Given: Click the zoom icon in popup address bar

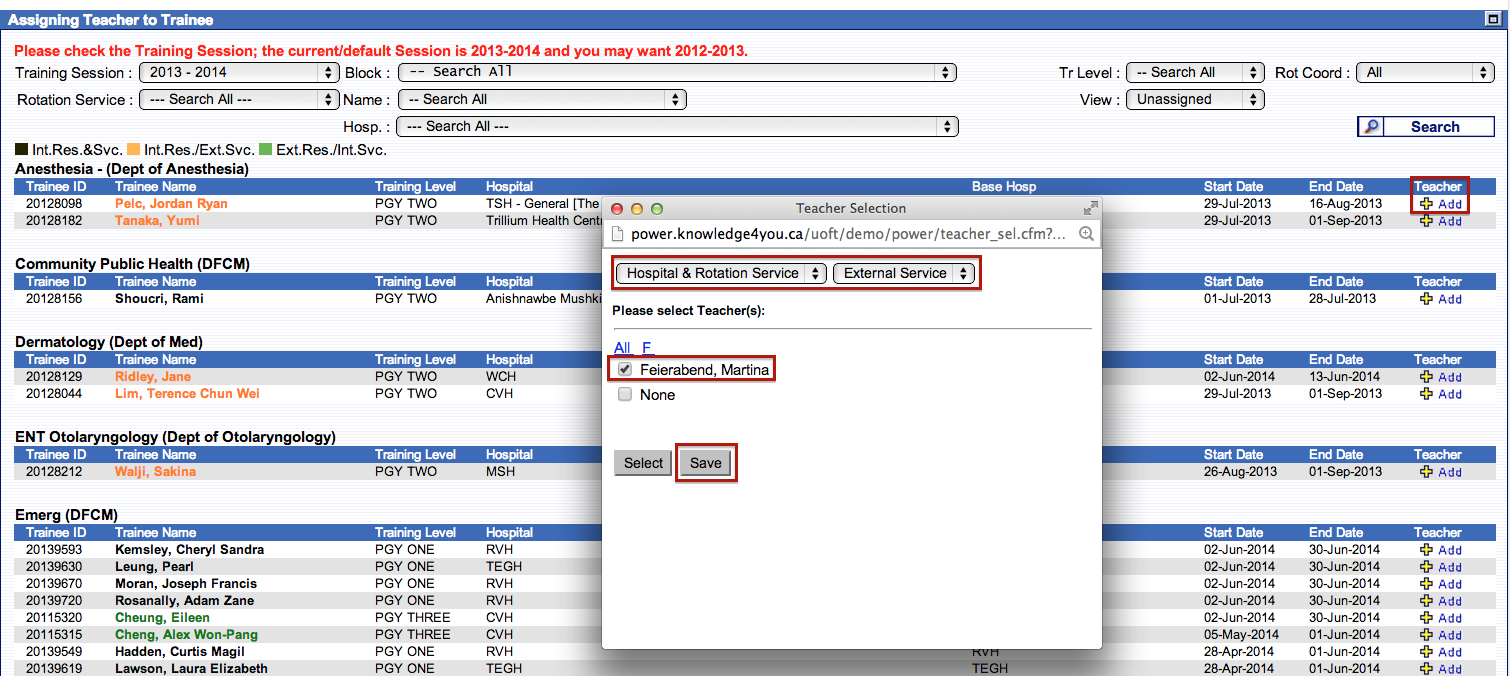Looking at the screenshot, I should pos(1085,233).
